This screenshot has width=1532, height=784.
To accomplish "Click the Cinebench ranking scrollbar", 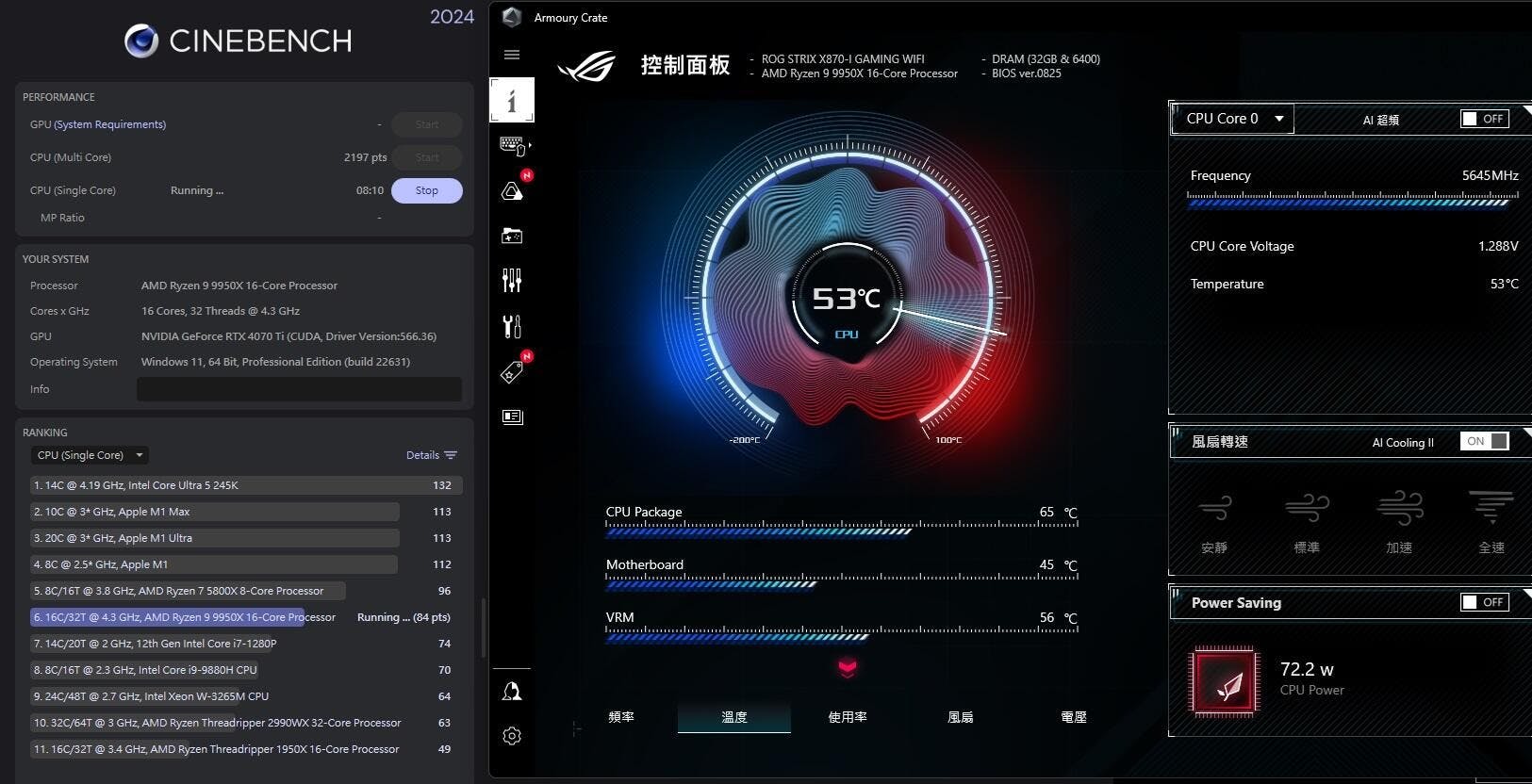I will [x=484, y=628].
